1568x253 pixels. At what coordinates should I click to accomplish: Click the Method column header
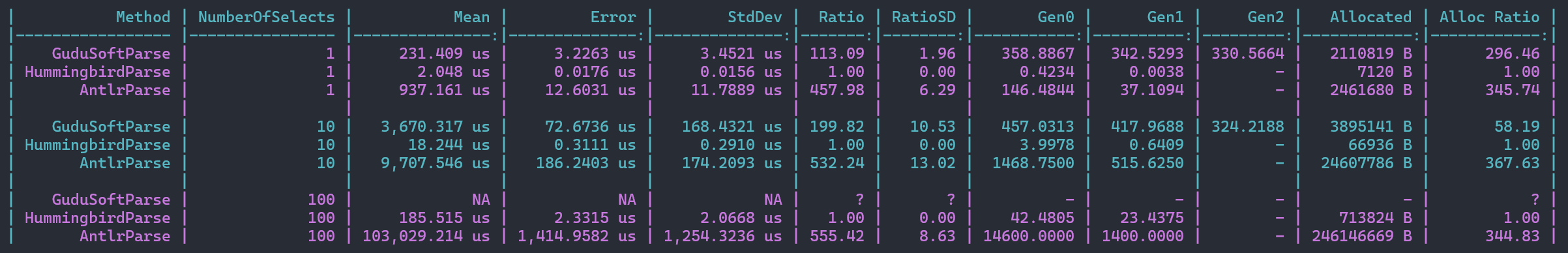coord(143,17)
